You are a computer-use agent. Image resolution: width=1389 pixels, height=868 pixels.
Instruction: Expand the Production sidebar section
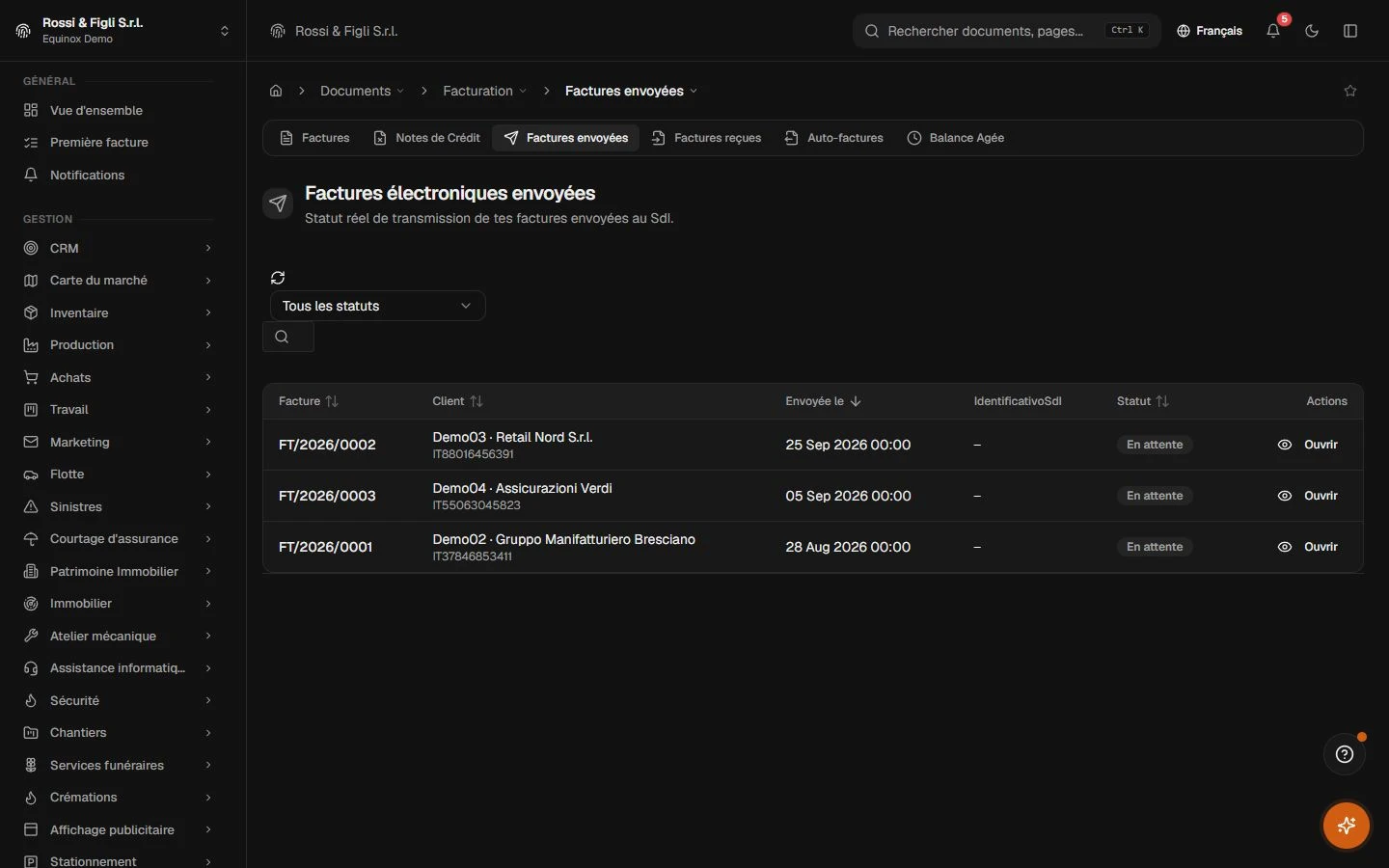pos(118,345)
